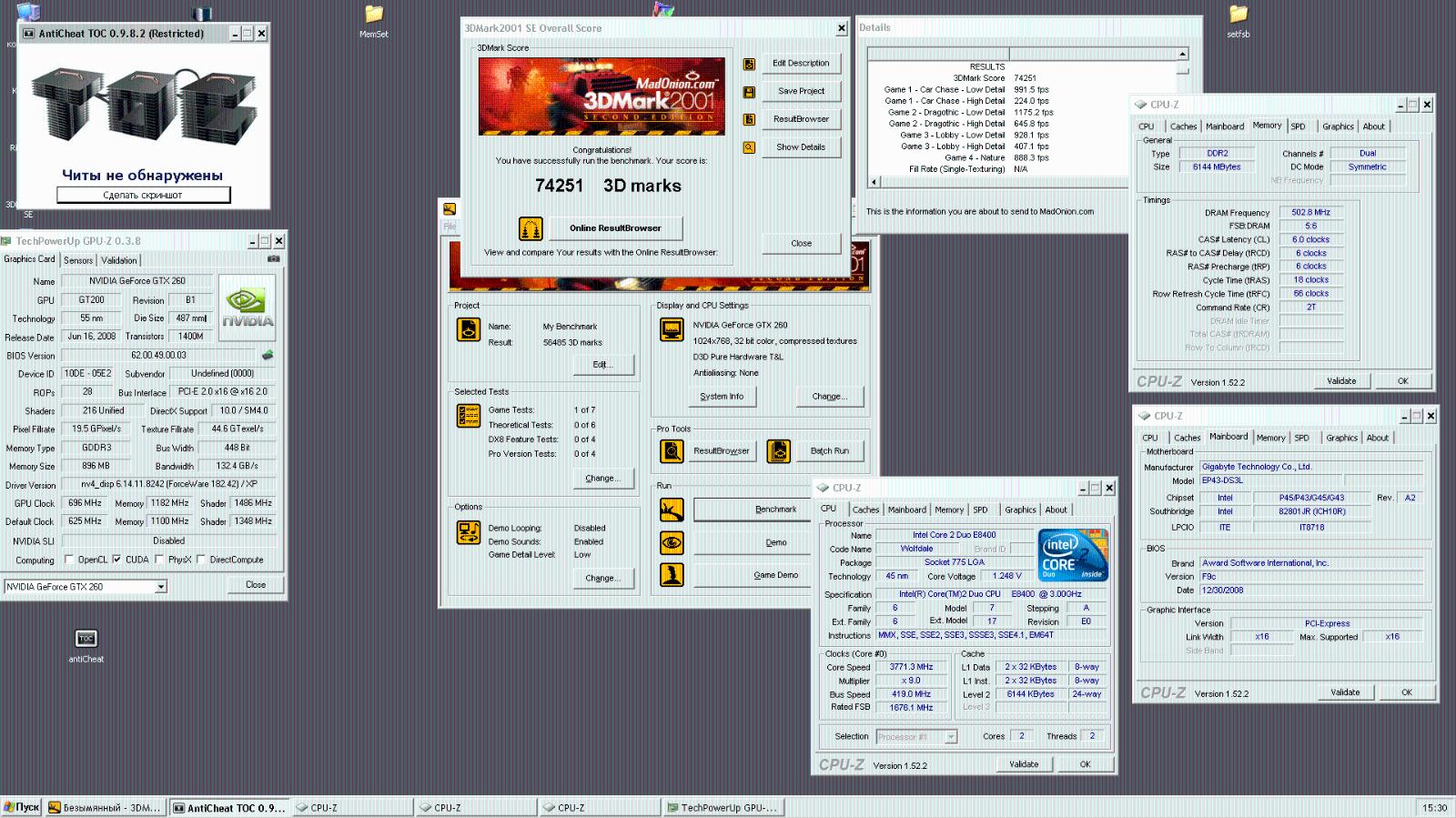Image resolution: width=1456 pixels, height=818 pixels.
Task: Click the Windows Start button
Action: coord(22,807)
